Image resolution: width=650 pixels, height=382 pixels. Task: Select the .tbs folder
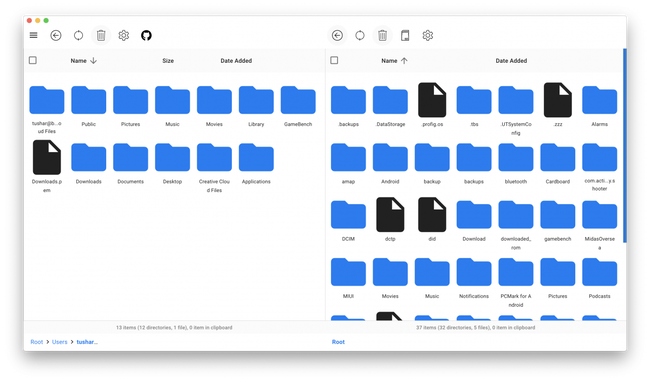pos(474,106)
